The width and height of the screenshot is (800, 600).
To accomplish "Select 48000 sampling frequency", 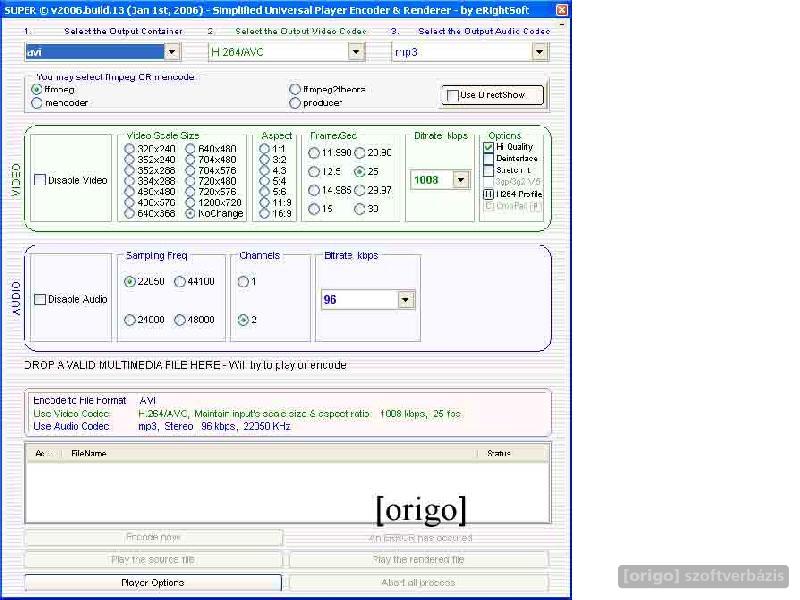I will (x=180, y=319).
